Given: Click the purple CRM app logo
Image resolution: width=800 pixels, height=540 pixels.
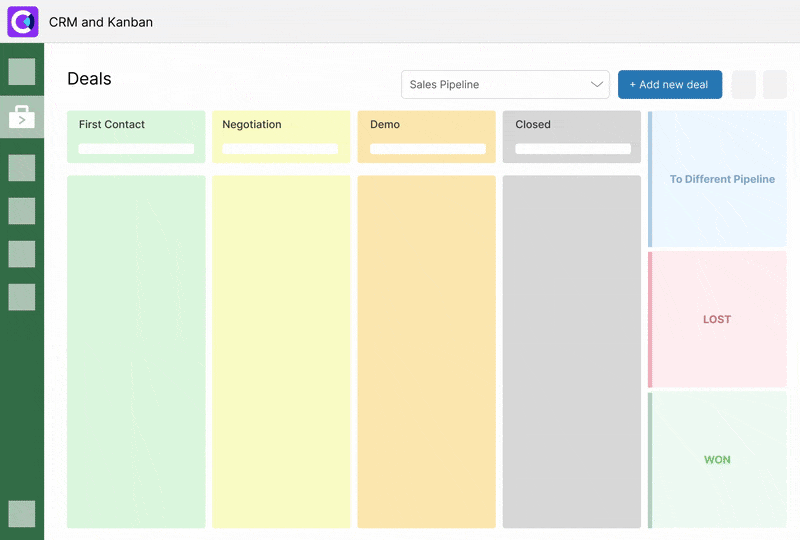Looking at the screenshot, I should (22, 21).
